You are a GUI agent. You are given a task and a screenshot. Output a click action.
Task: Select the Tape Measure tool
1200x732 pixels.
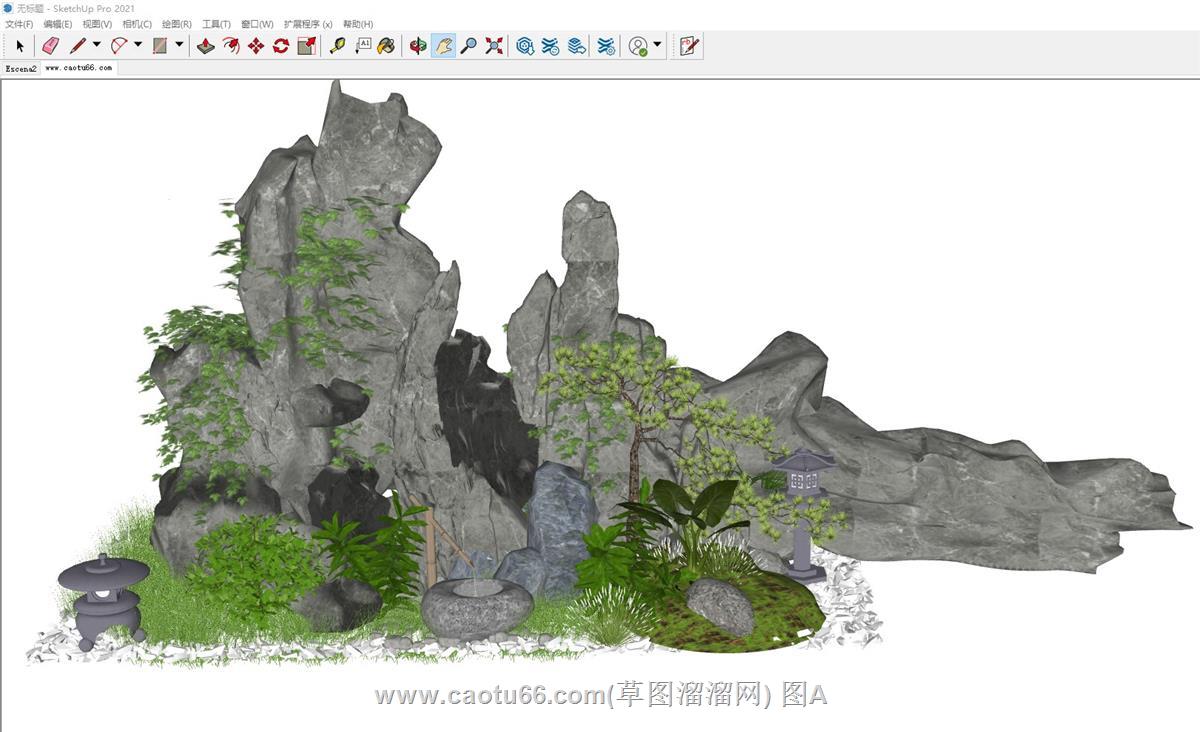coord(337,45)
